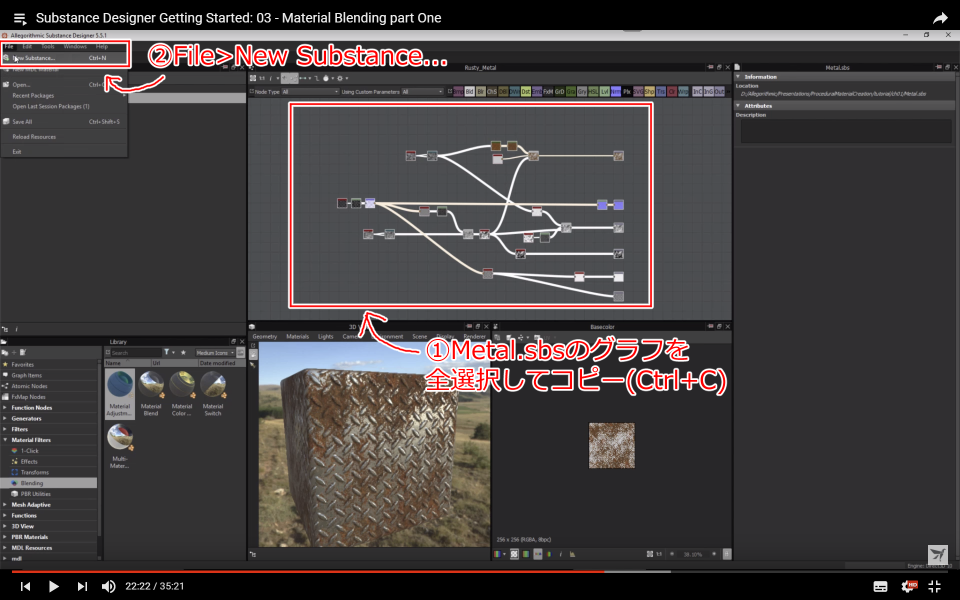Screen dimensions: 960x600
Task: Collapse the Material Filters category
Action: (x=5, y=440)
